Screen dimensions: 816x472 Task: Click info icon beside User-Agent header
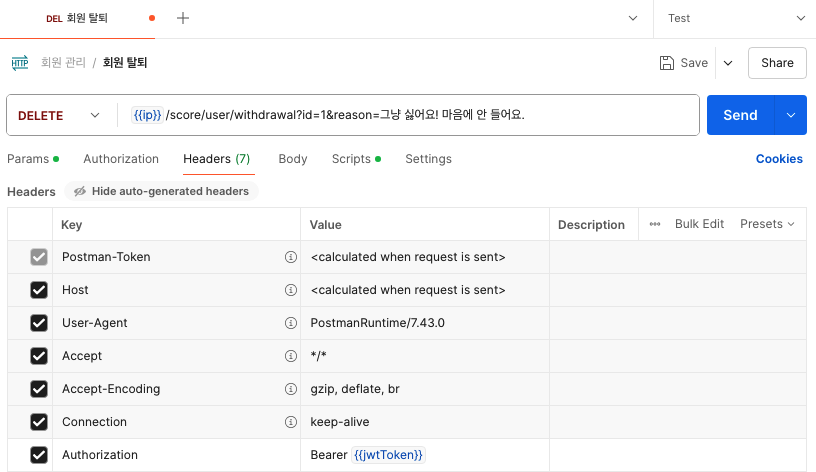pos(291,323)
